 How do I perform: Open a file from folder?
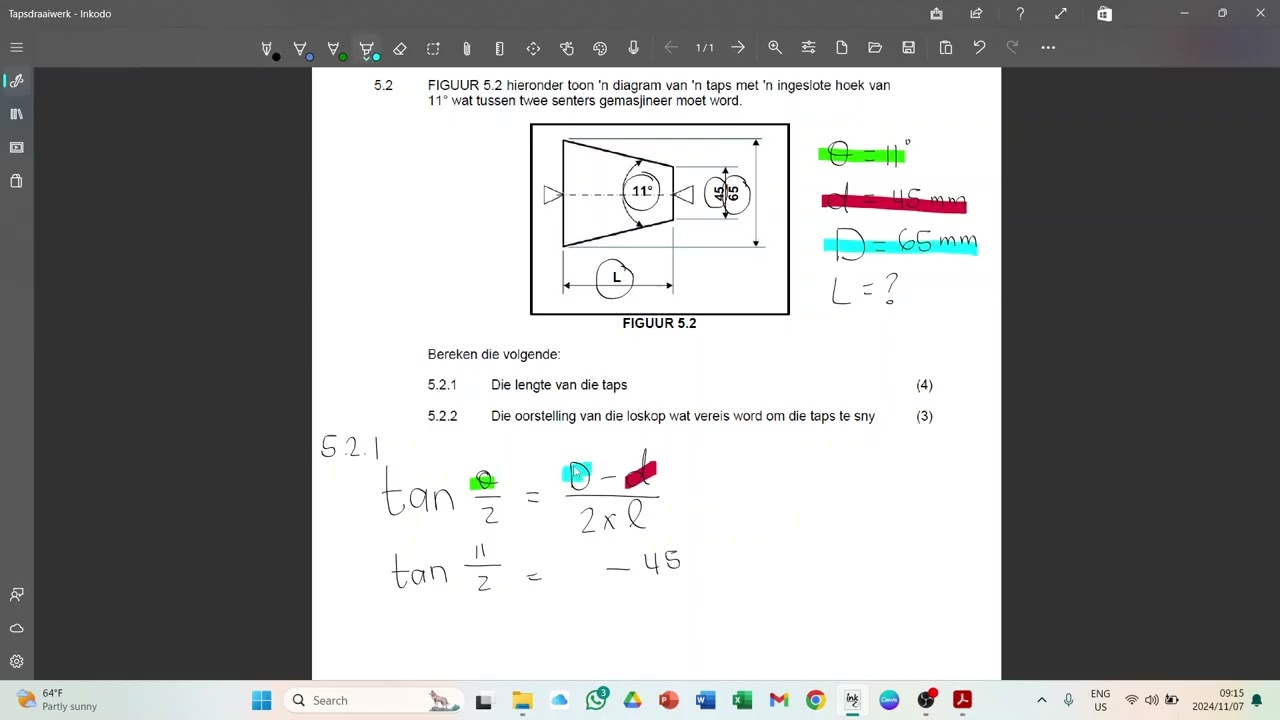[875, 48]
